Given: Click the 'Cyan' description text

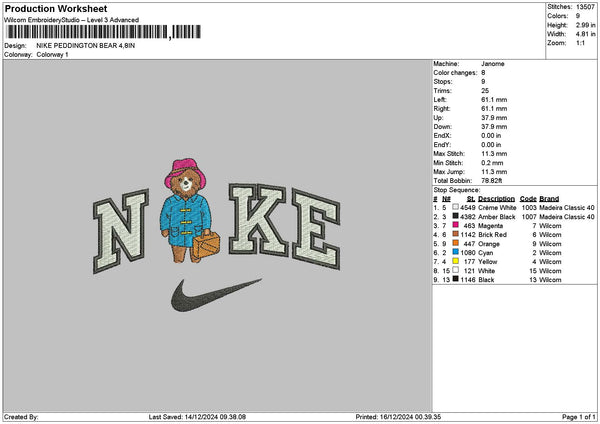Looking at the screenshot, I should coord(486,253).
